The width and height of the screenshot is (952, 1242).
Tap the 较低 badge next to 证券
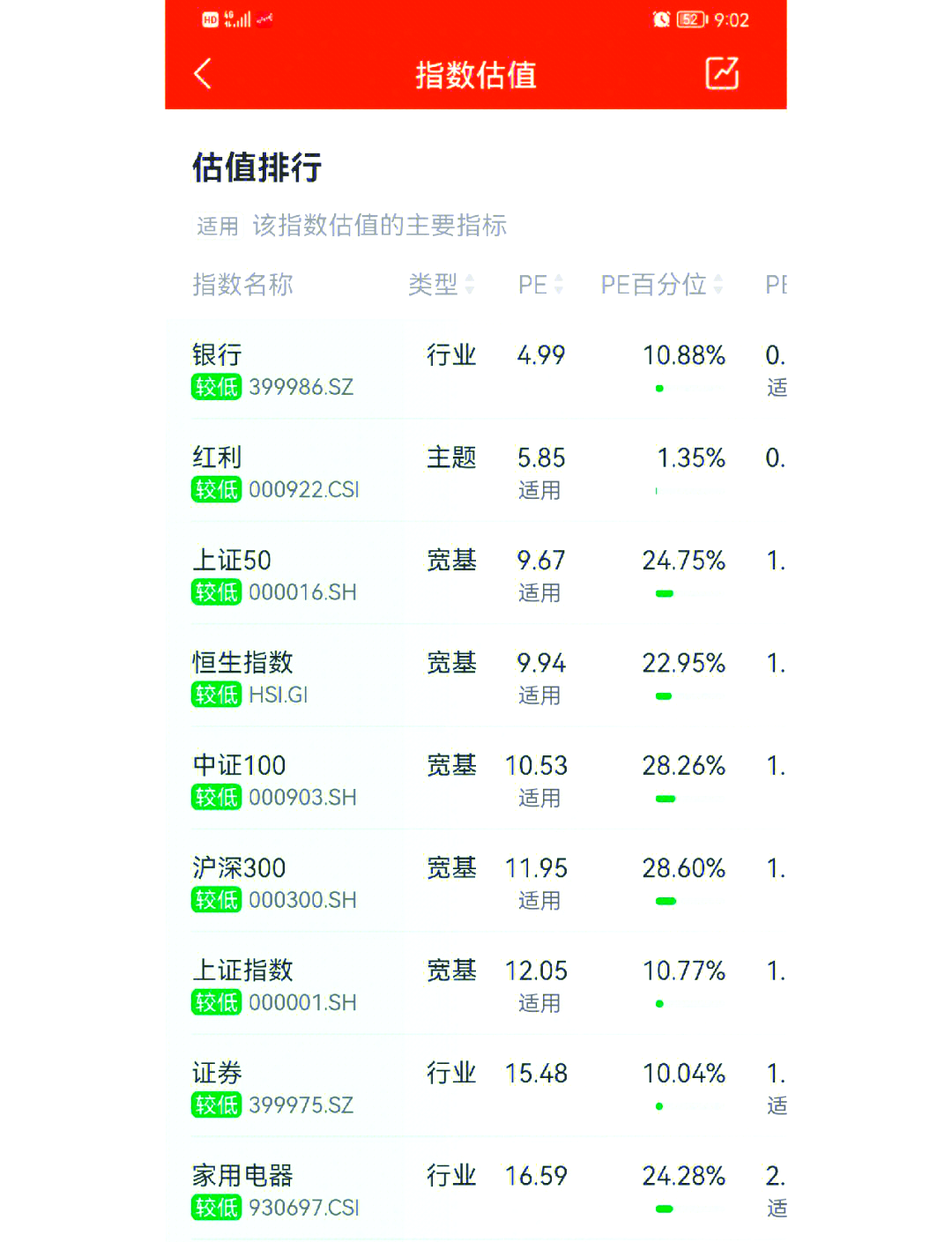(x=216, y=1104)
